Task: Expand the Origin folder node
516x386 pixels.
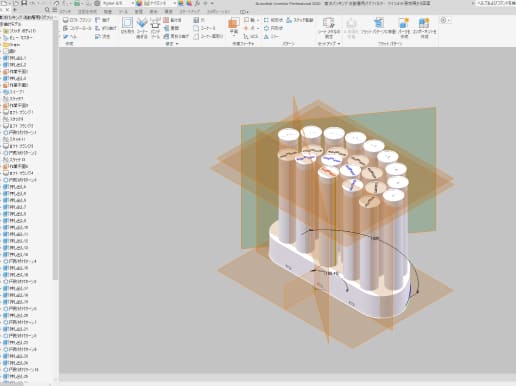Action: click(1, 44)
